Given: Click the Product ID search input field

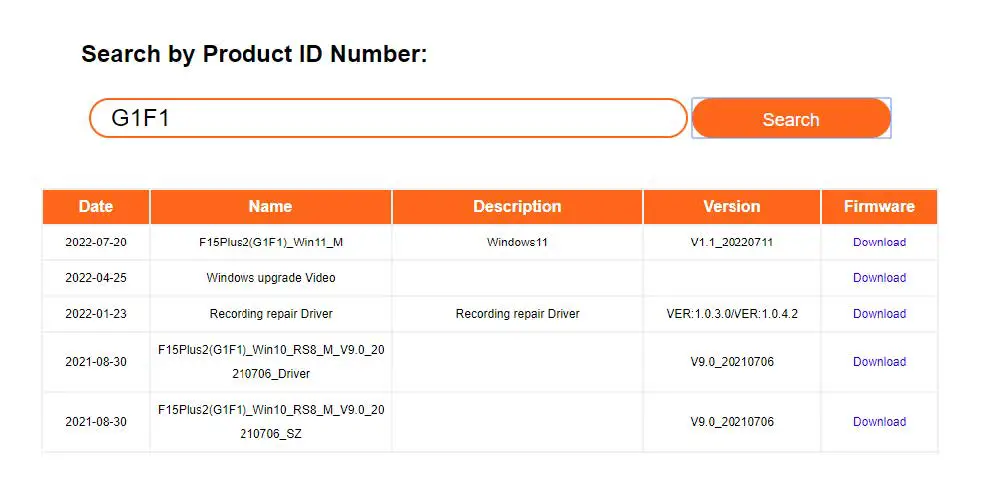Looking at the screenshot, I should (x=388, y=118).
